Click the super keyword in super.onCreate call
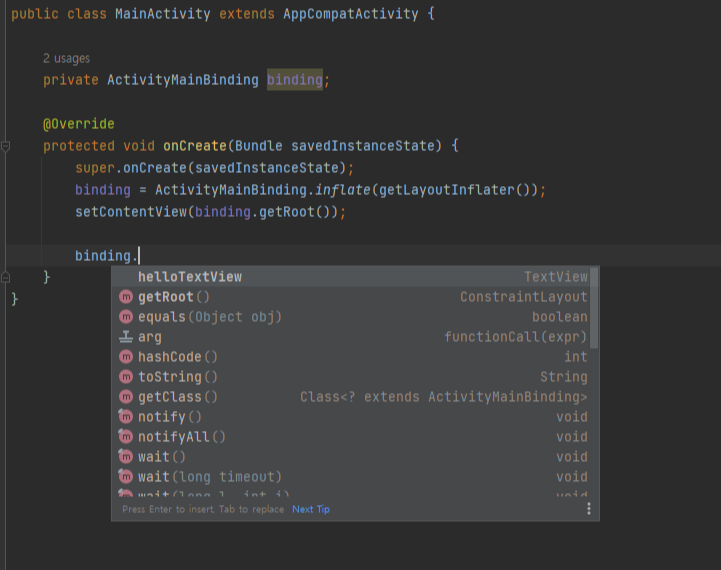The width and height of the screenshot is (721, 570). (x=95, y=168)
